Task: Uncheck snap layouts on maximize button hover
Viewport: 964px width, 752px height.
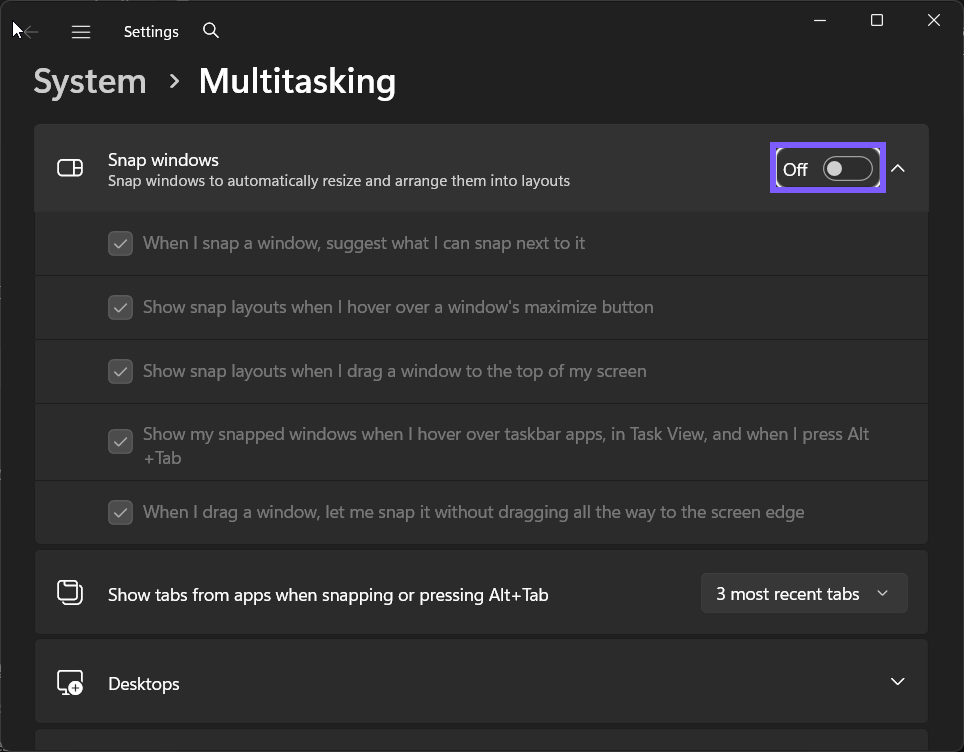Action: click(x=120, y=307)
